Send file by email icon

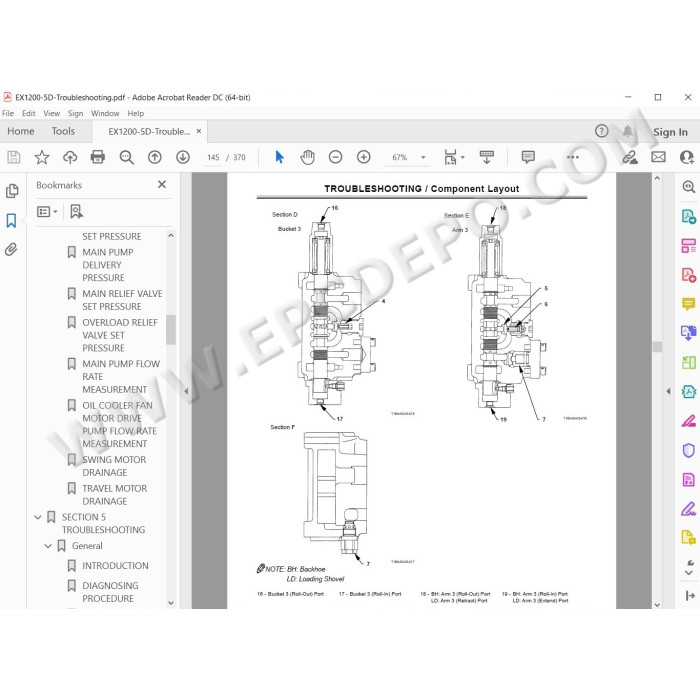pos(658,157)
